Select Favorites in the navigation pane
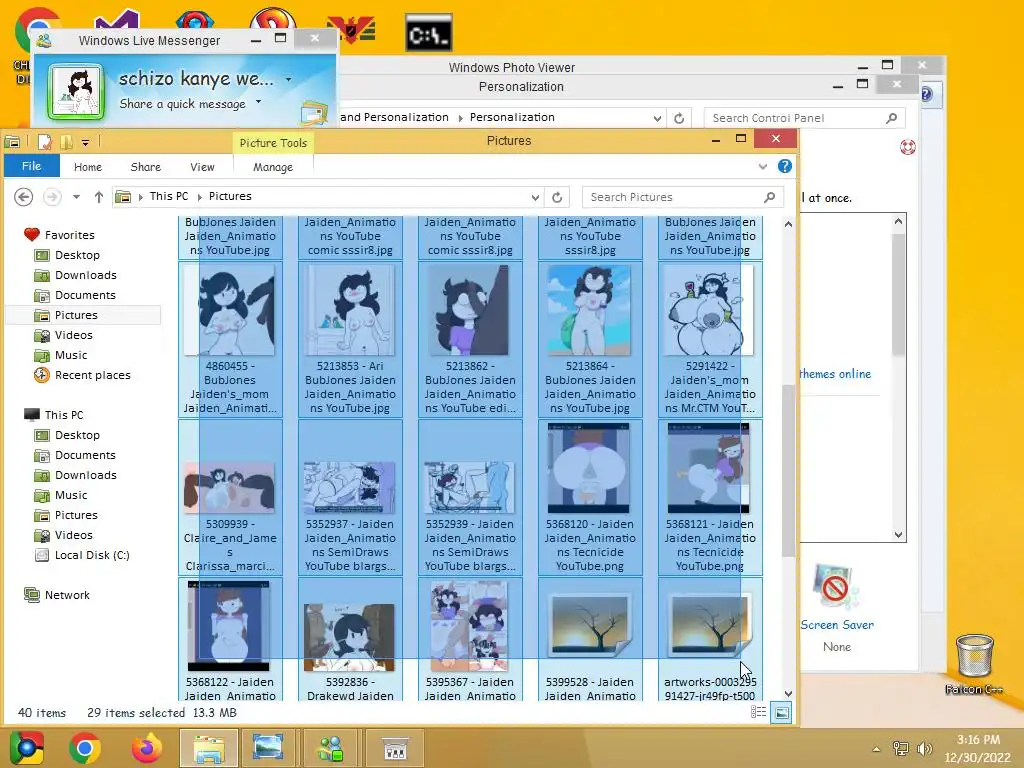1024x768 pixels. click(69, 234)
